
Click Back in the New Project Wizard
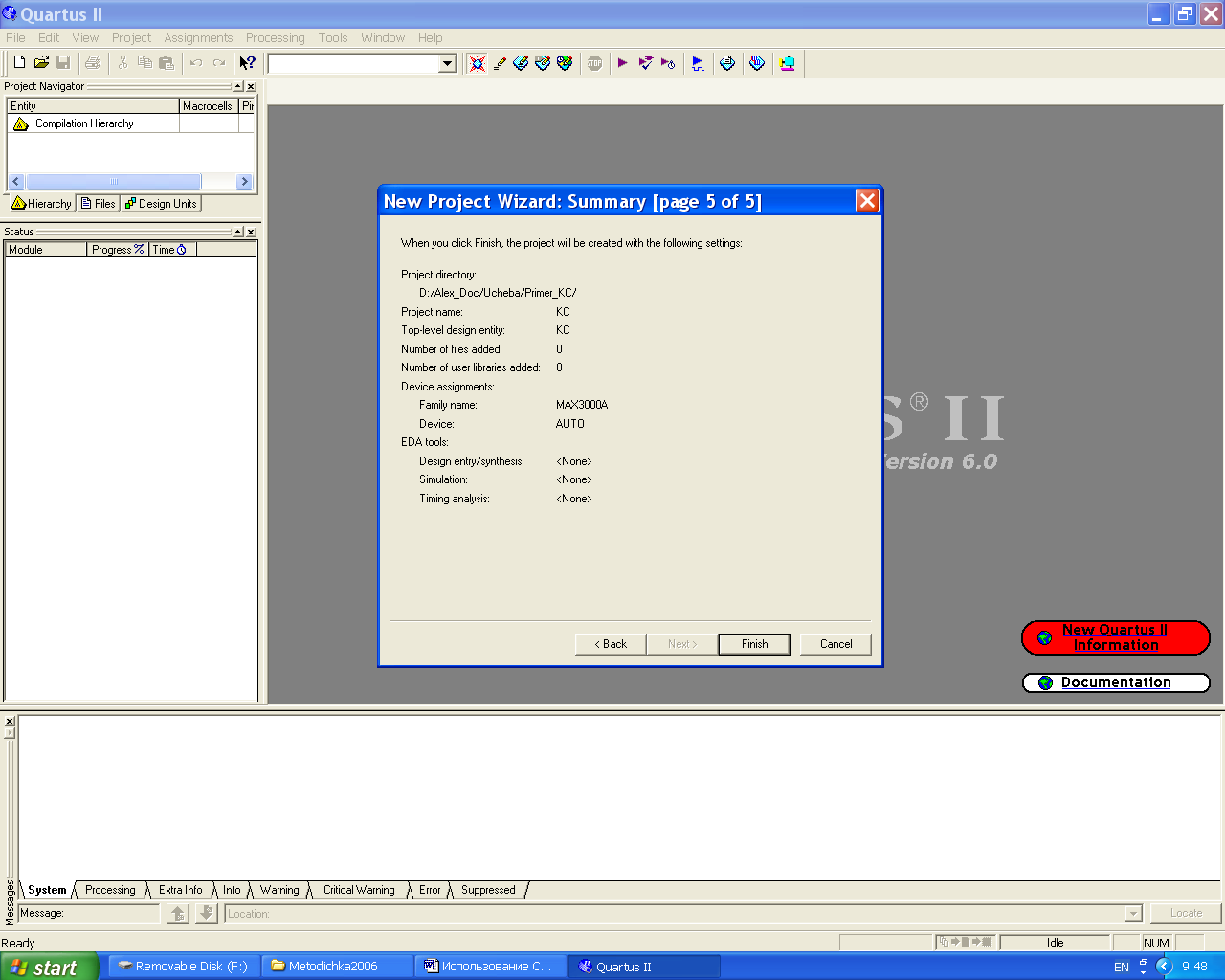coord(611,644)
